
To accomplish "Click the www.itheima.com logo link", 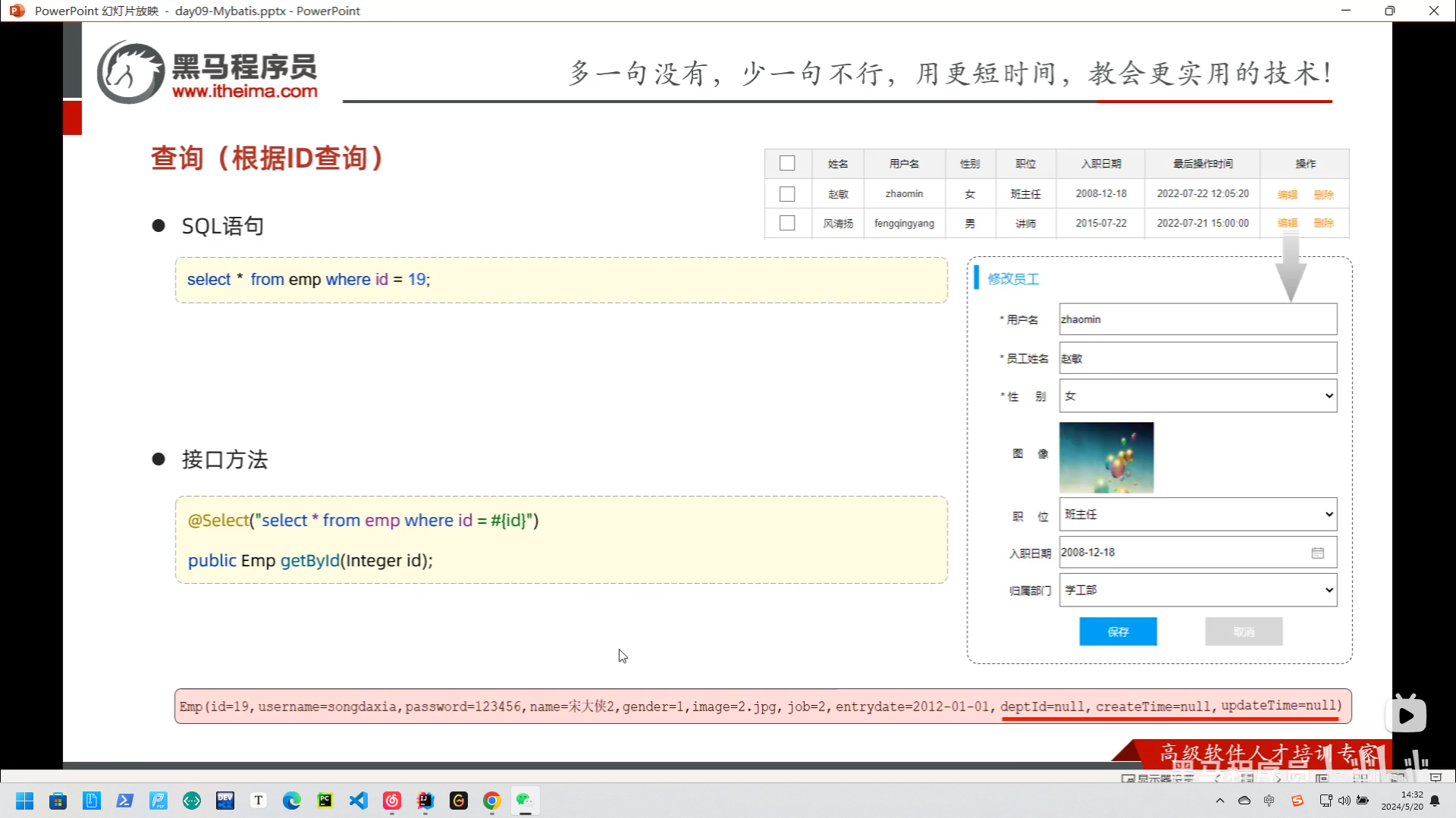I will (x=245, y=91).
